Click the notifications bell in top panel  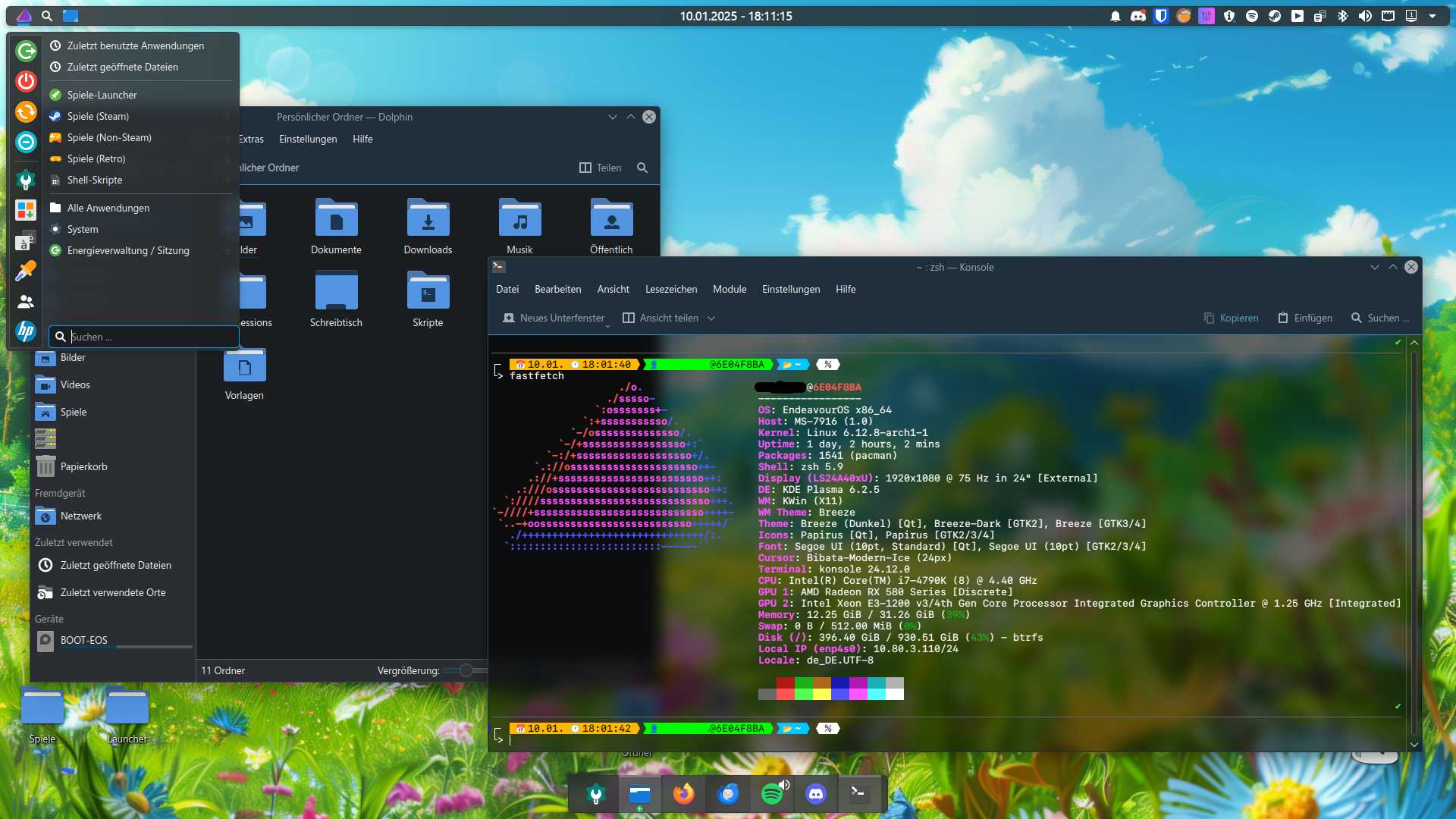[x=1115, y=16]
